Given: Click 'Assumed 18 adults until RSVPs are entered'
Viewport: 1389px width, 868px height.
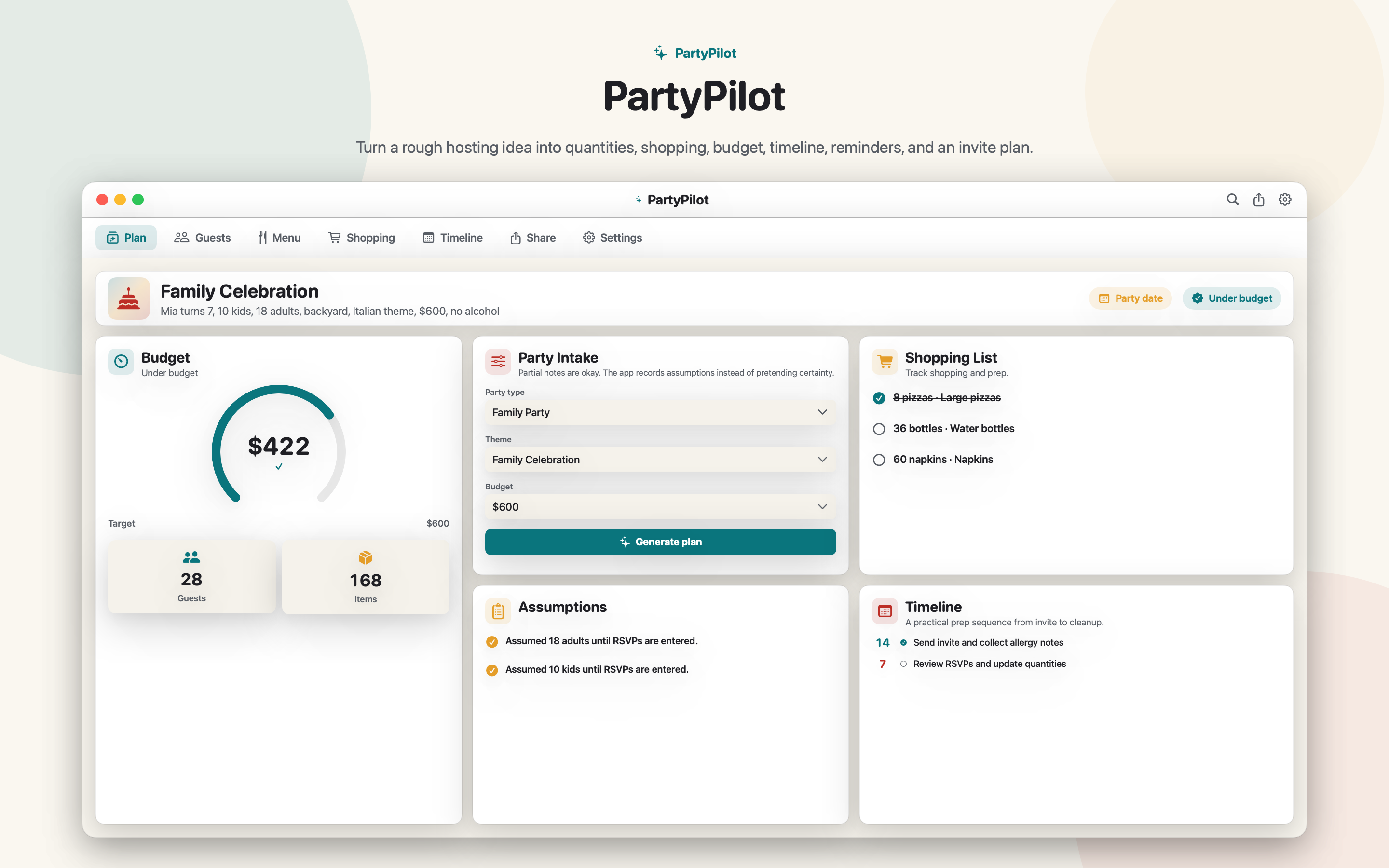Looking at the screenshot, I should (x=601, y=641).
